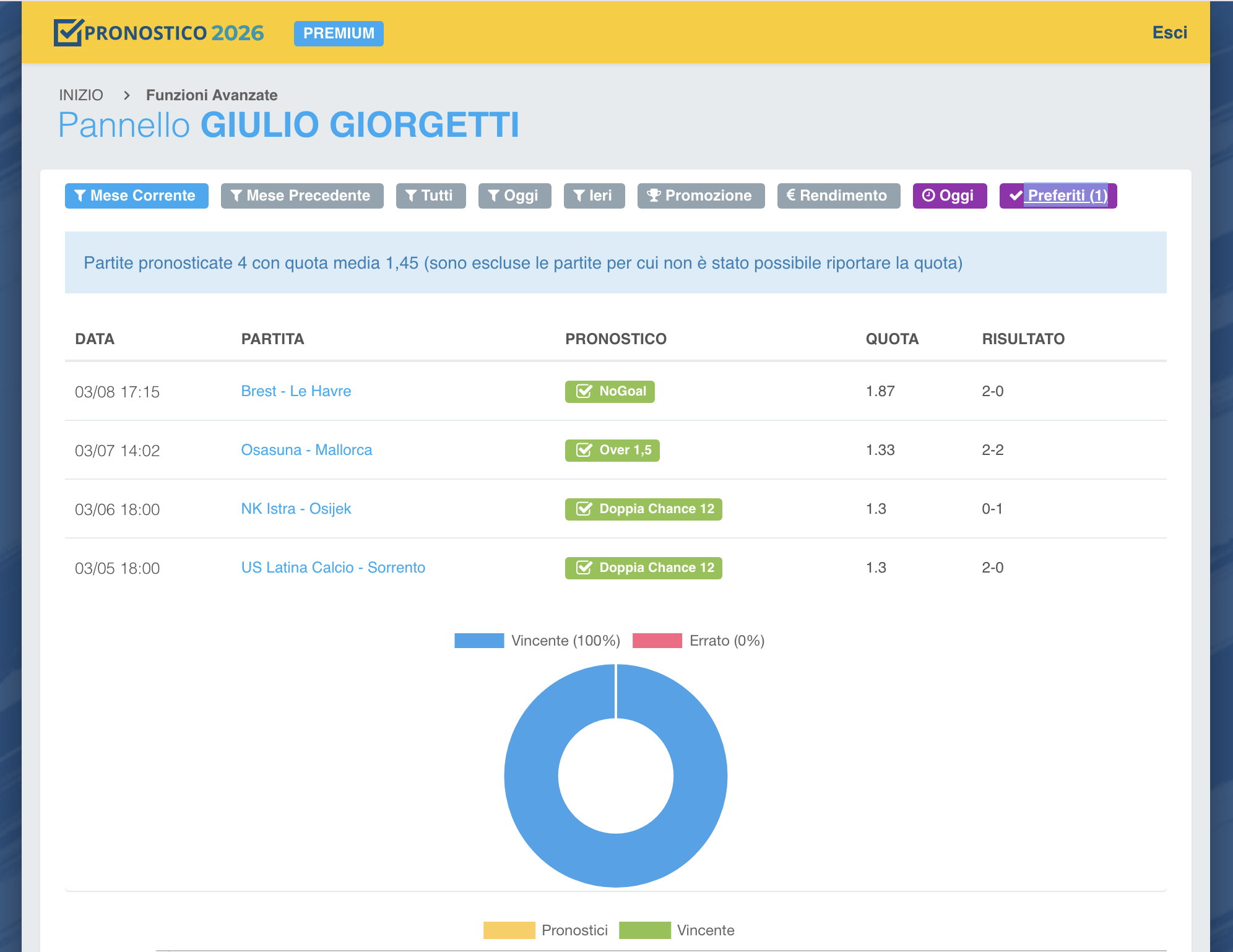
Task: Click Esci to log out
Action: 1169,32
